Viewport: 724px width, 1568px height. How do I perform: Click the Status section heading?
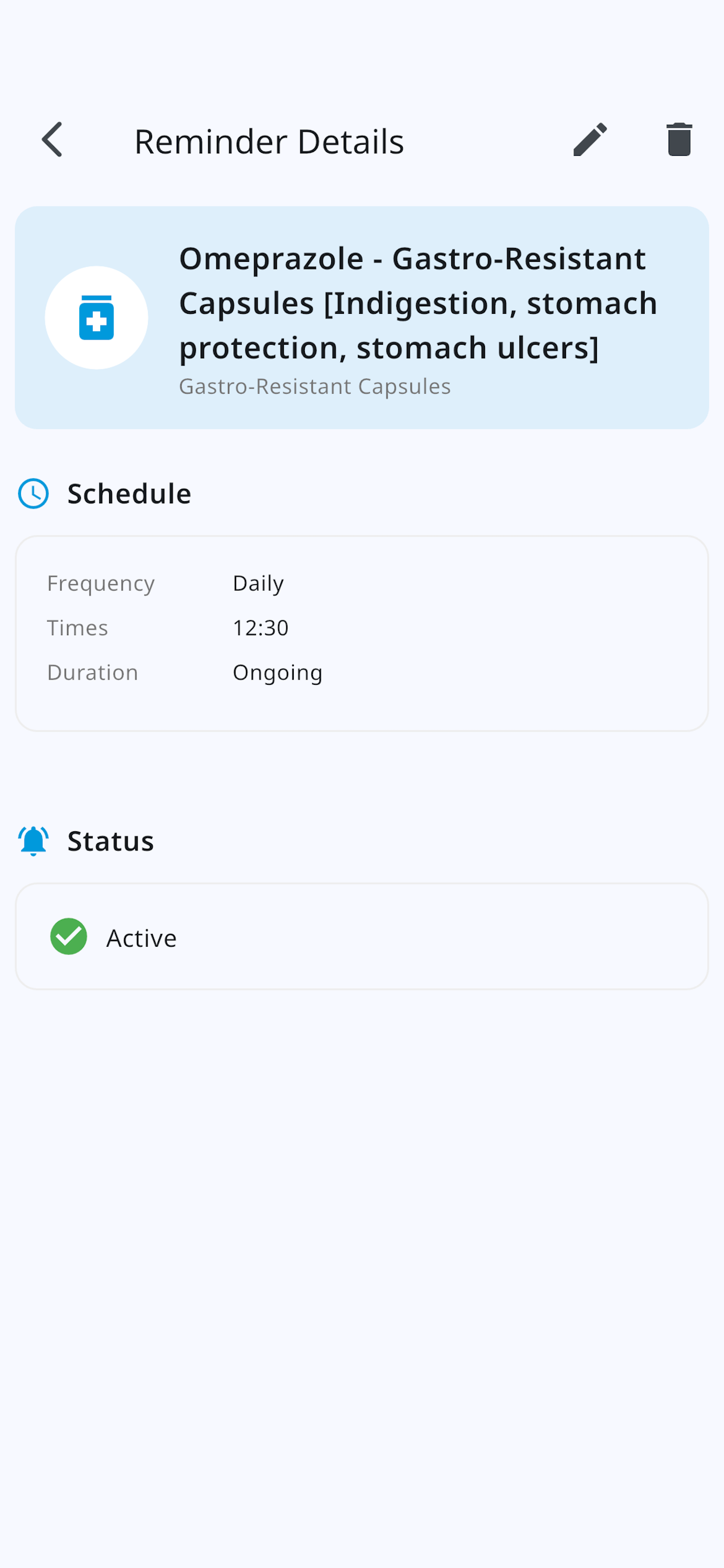click(x=110, y=841)
